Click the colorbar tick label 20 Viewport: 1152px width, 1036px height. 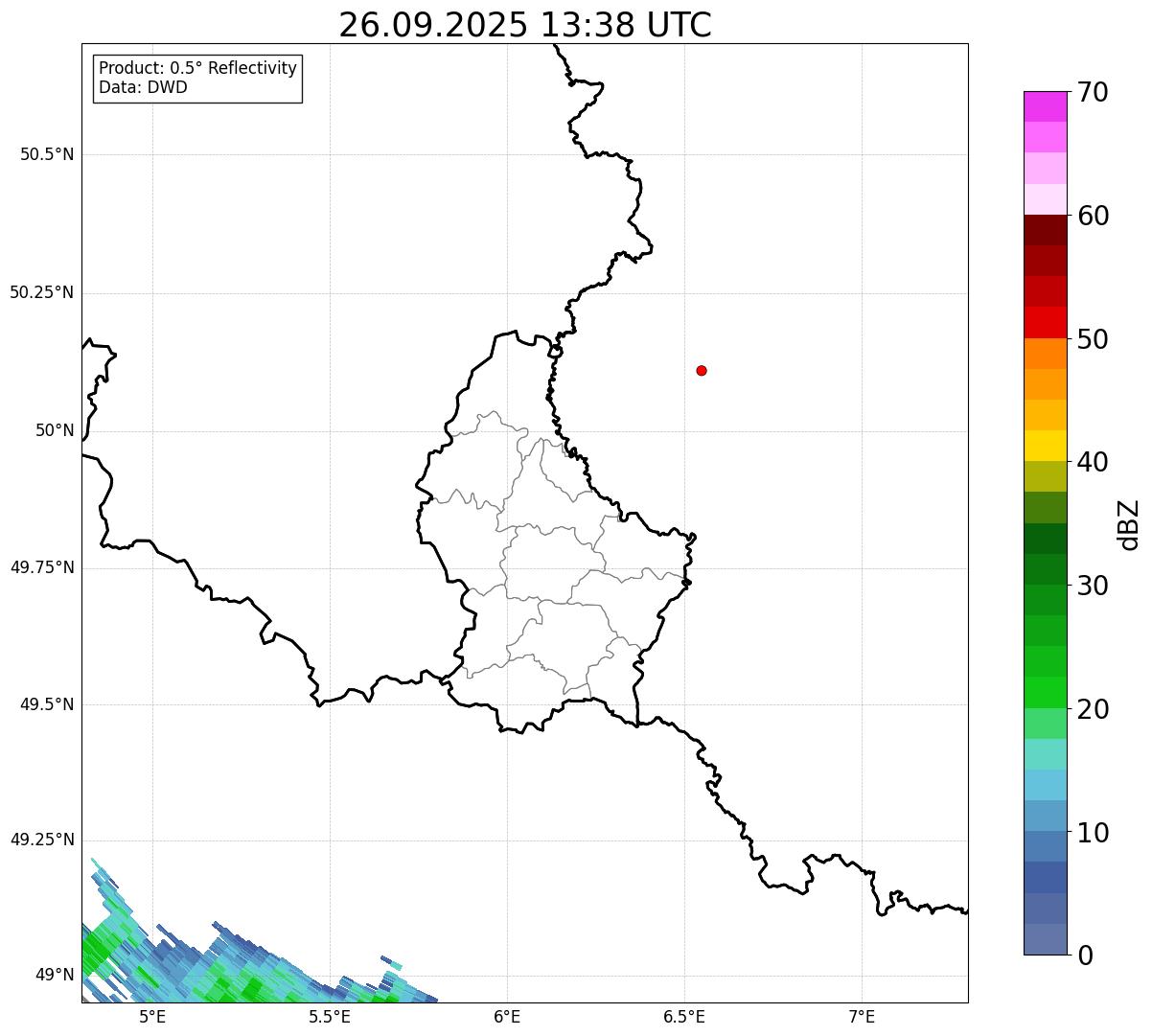pyautogui.click(x=1093, y=709)
